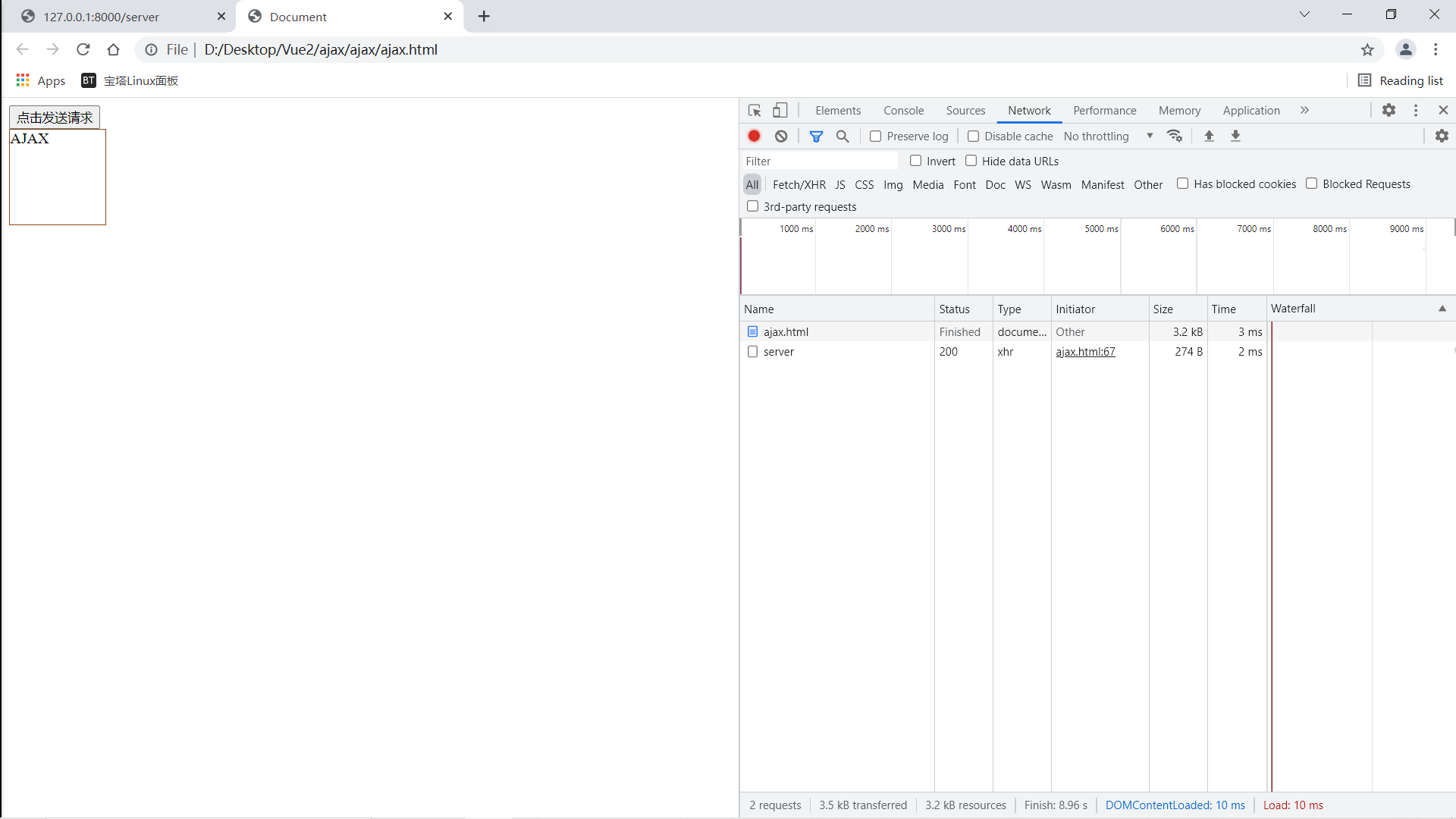
Task: Click the 点击发送请求 button
Action: coord(55,118)
